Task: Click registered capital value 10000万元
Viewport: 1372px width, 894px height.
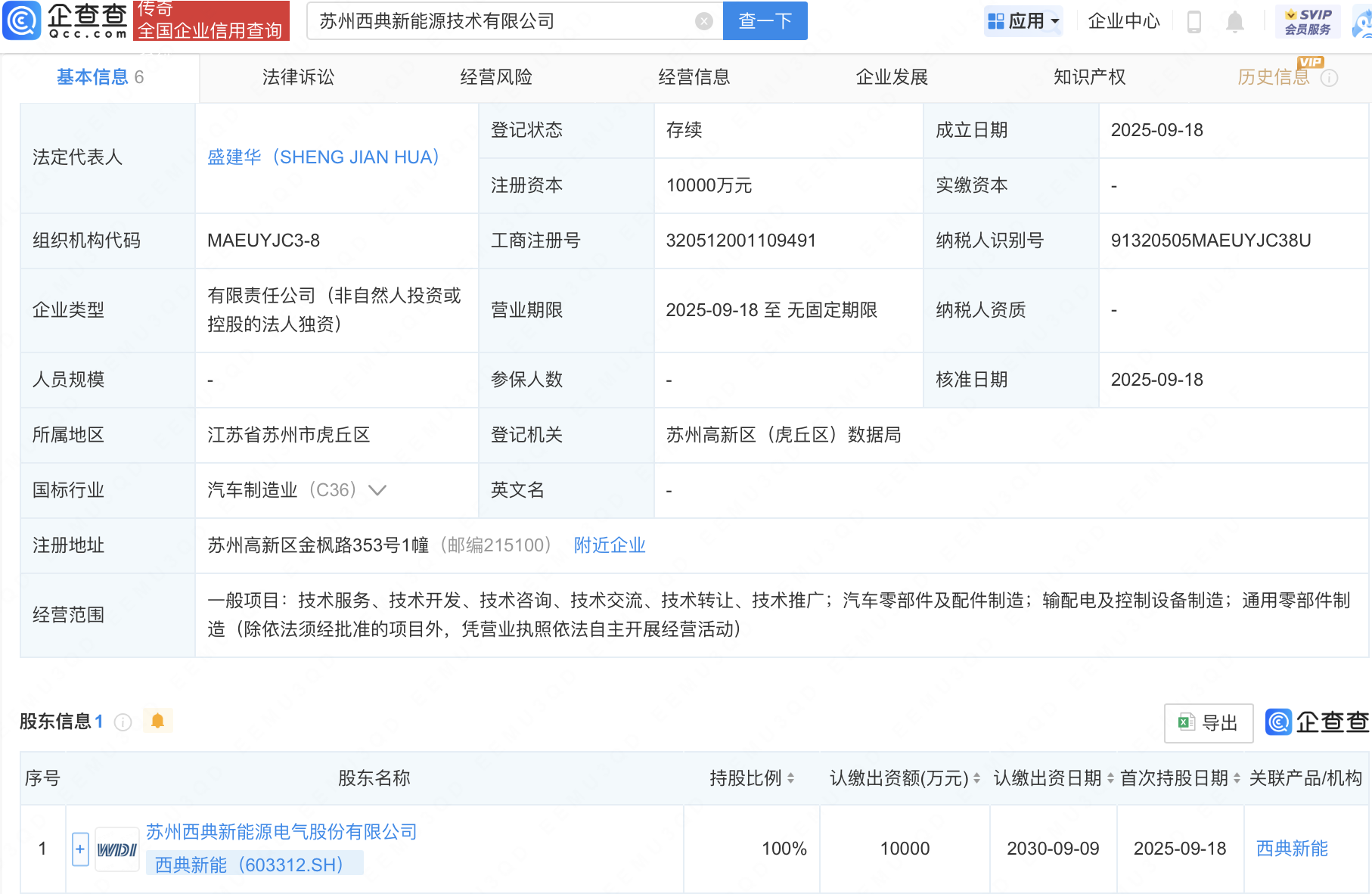Action: click(x=709, y=185)
